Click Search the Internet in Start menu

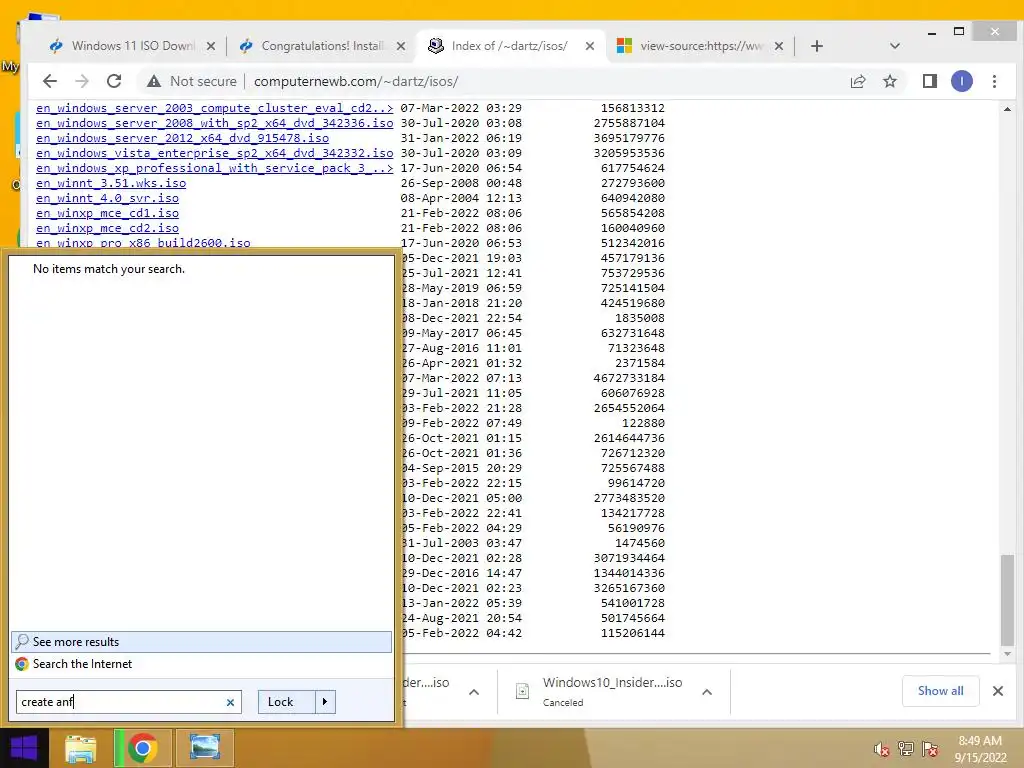(201, 664)
